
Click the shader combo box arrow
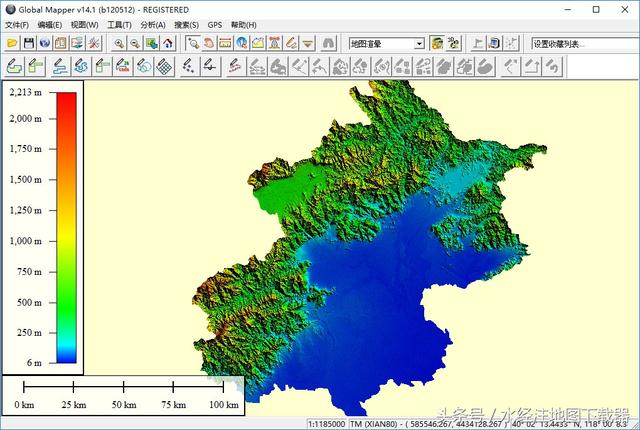[x=419, y=44]
